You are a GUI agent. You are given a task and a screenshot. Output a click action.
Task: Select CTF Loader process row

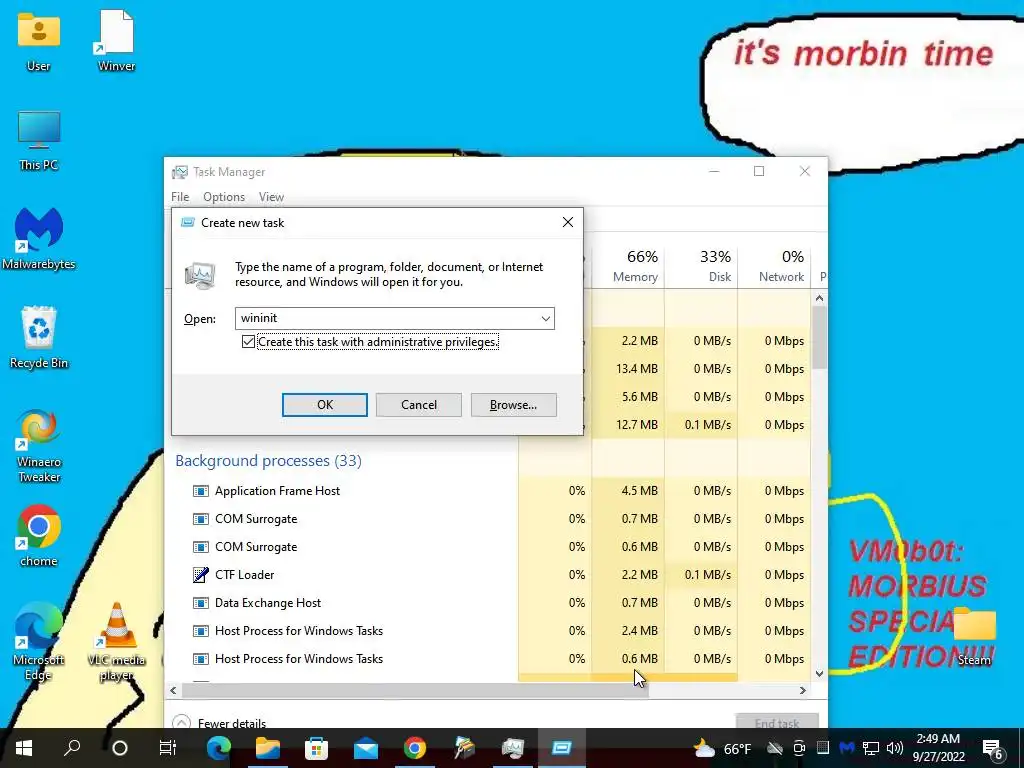click(488, 575)
